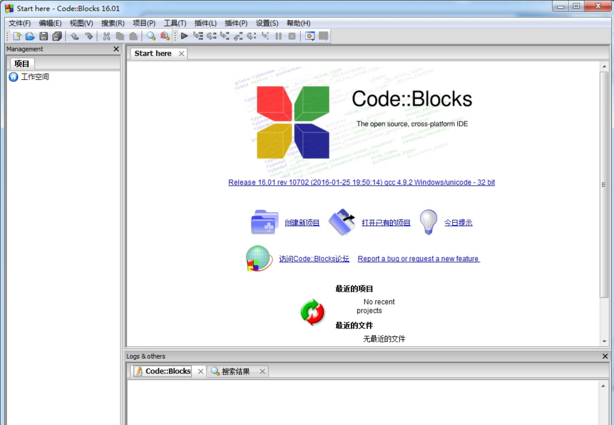Click the create new project folder icon
This screenshot has height=425, width=614.
[x=265, y=222]
